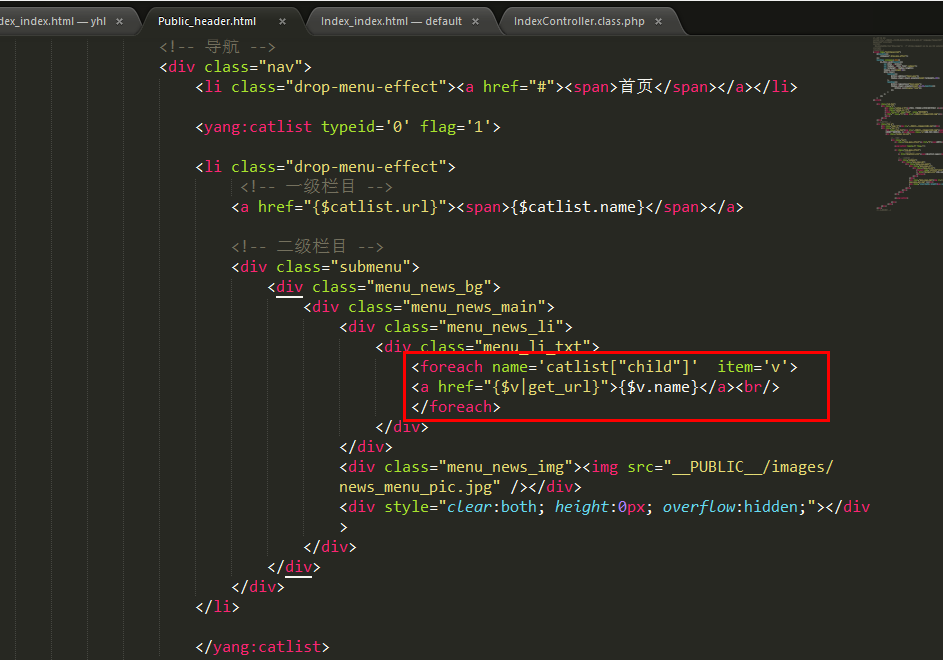The image size is (943, 660).
Task: Click the minimap code preview
Action: coord(907,120)
